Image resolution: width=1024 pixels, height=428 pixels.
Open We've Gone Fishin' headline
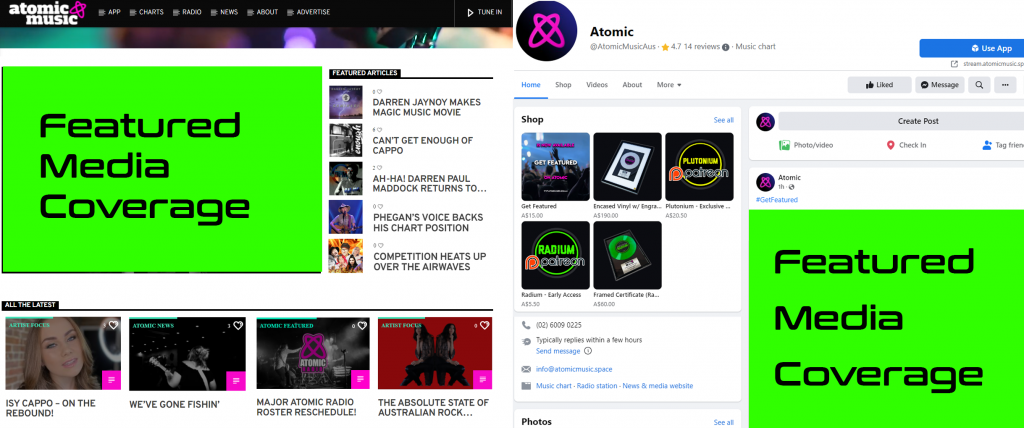pyautogui.click(x=174, y=404)
